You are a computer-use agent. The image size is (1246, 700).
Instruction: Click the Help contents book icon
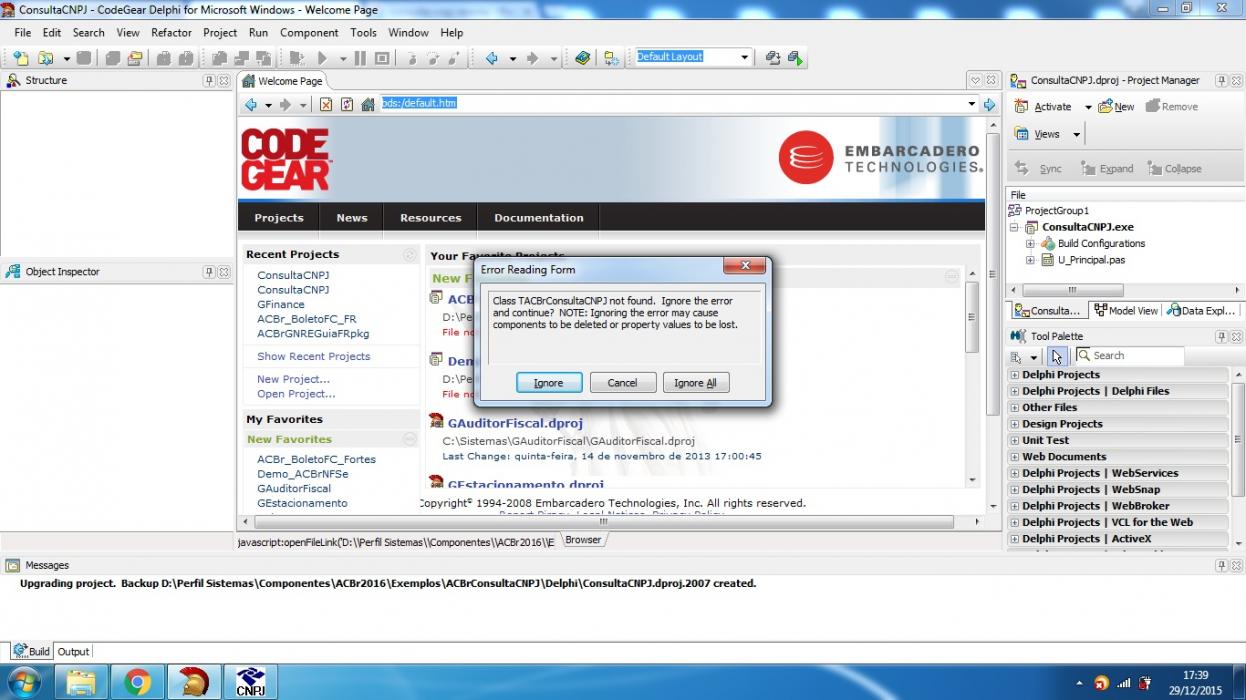point(583,58)
